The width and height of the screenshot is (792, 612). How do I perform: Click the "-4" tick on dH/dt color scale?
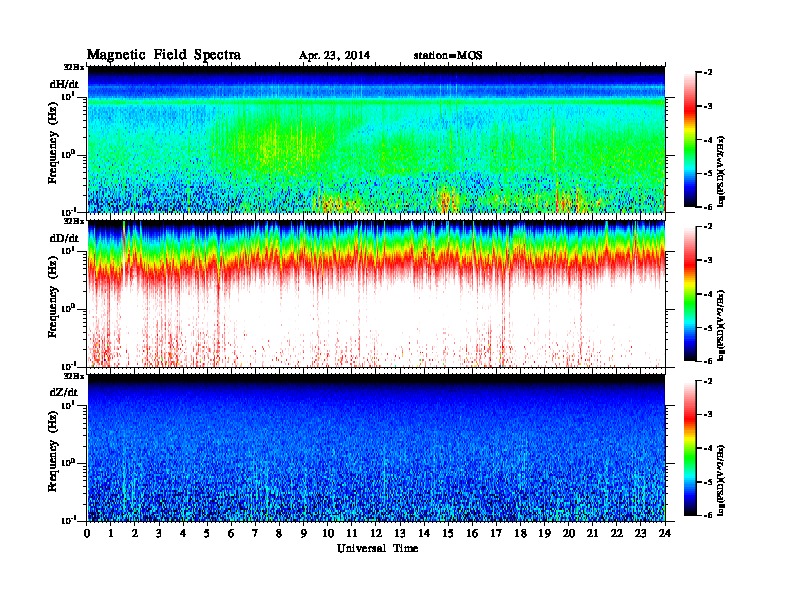[708, 140]
